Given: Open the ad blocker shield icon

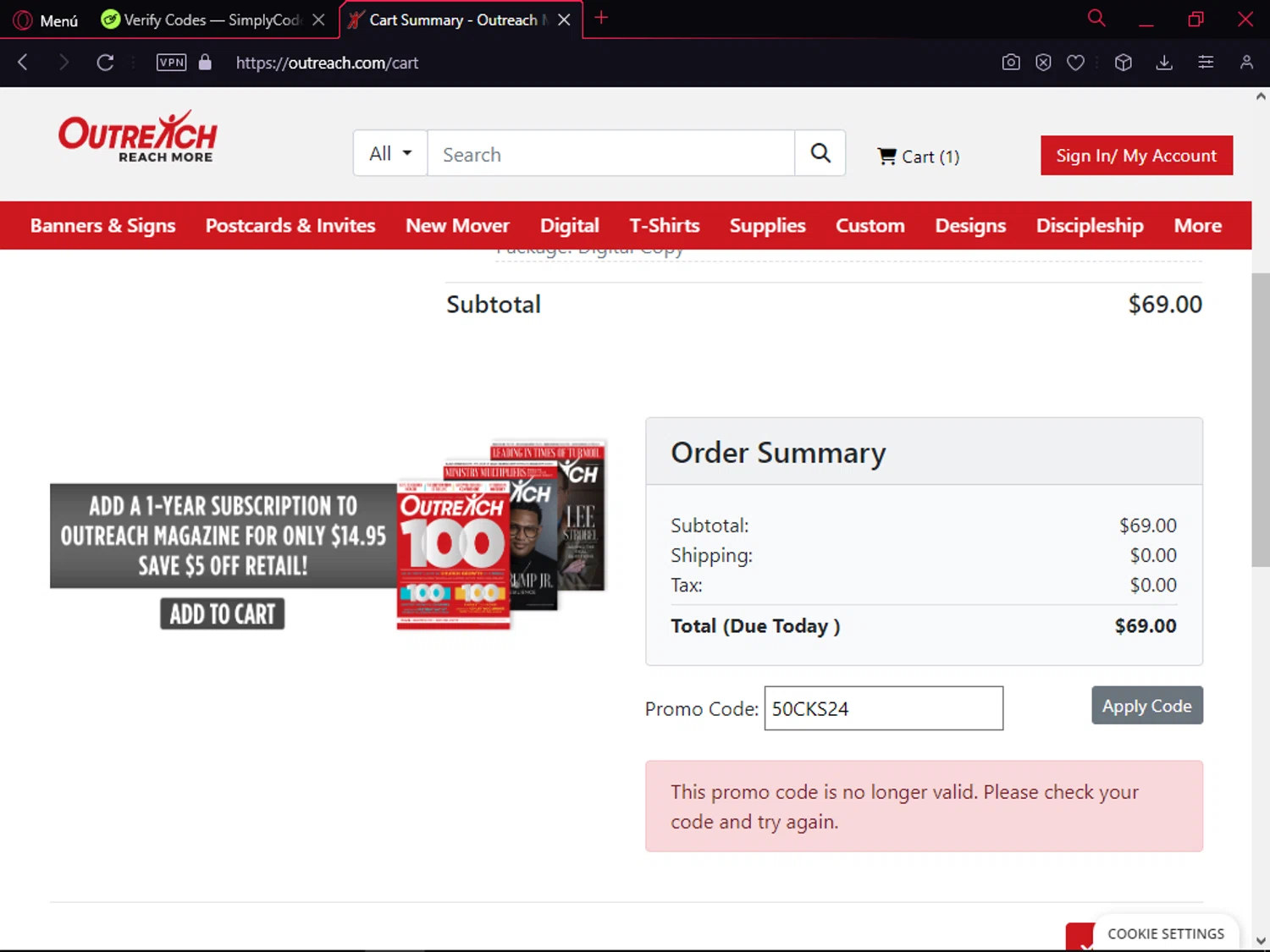Looking at the screenshot, I should [1043, 63].
